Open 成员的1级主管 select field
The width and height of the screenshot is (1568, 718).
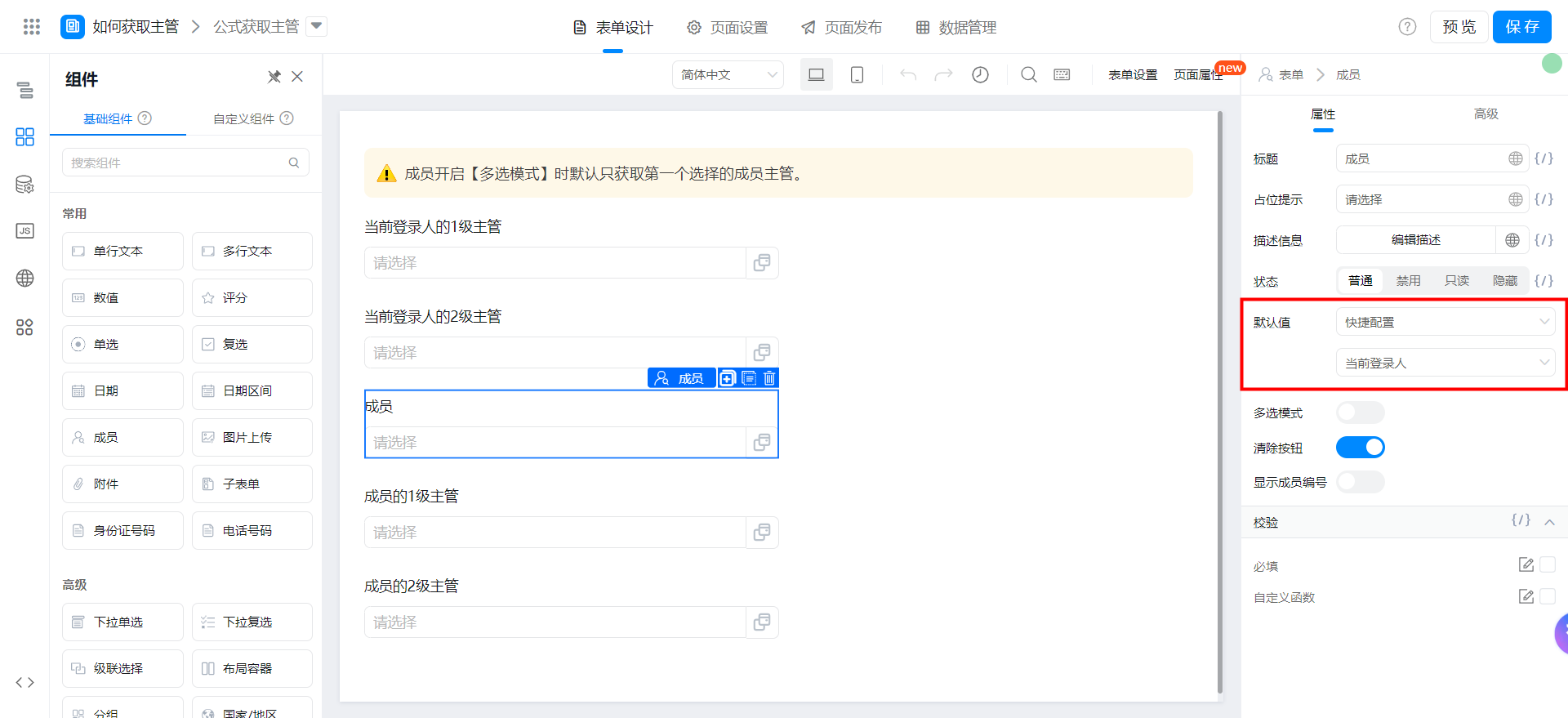555,533
